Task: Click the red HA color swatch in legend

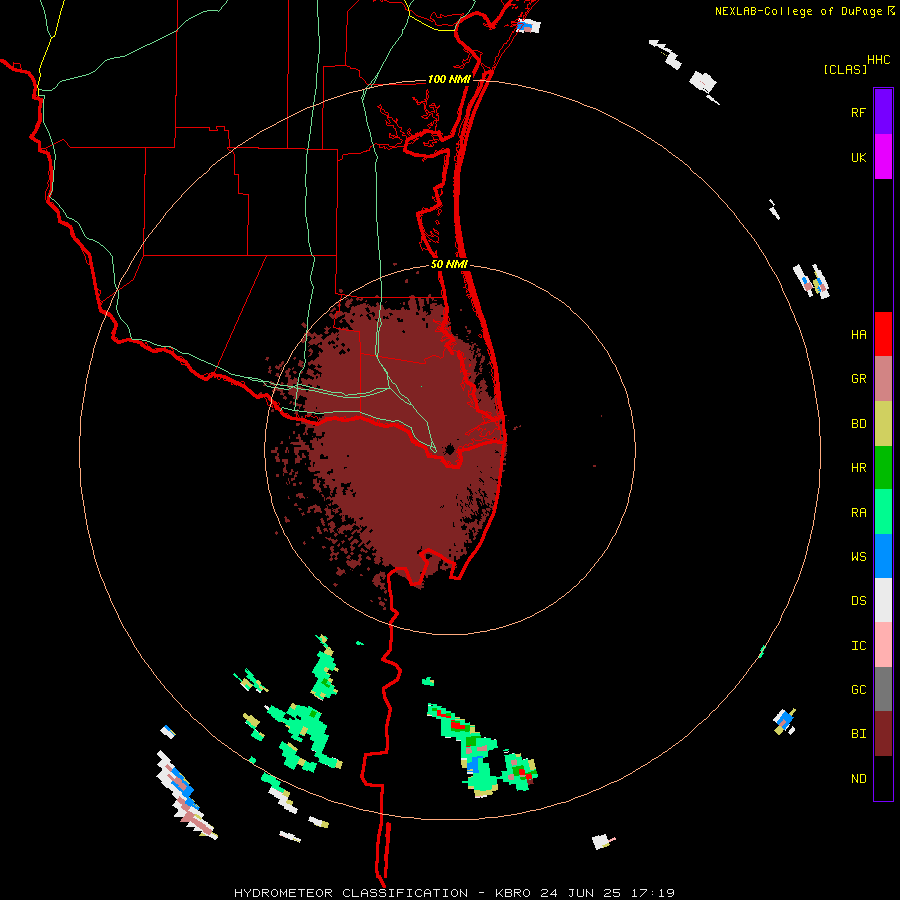Action: click(883, 334)
